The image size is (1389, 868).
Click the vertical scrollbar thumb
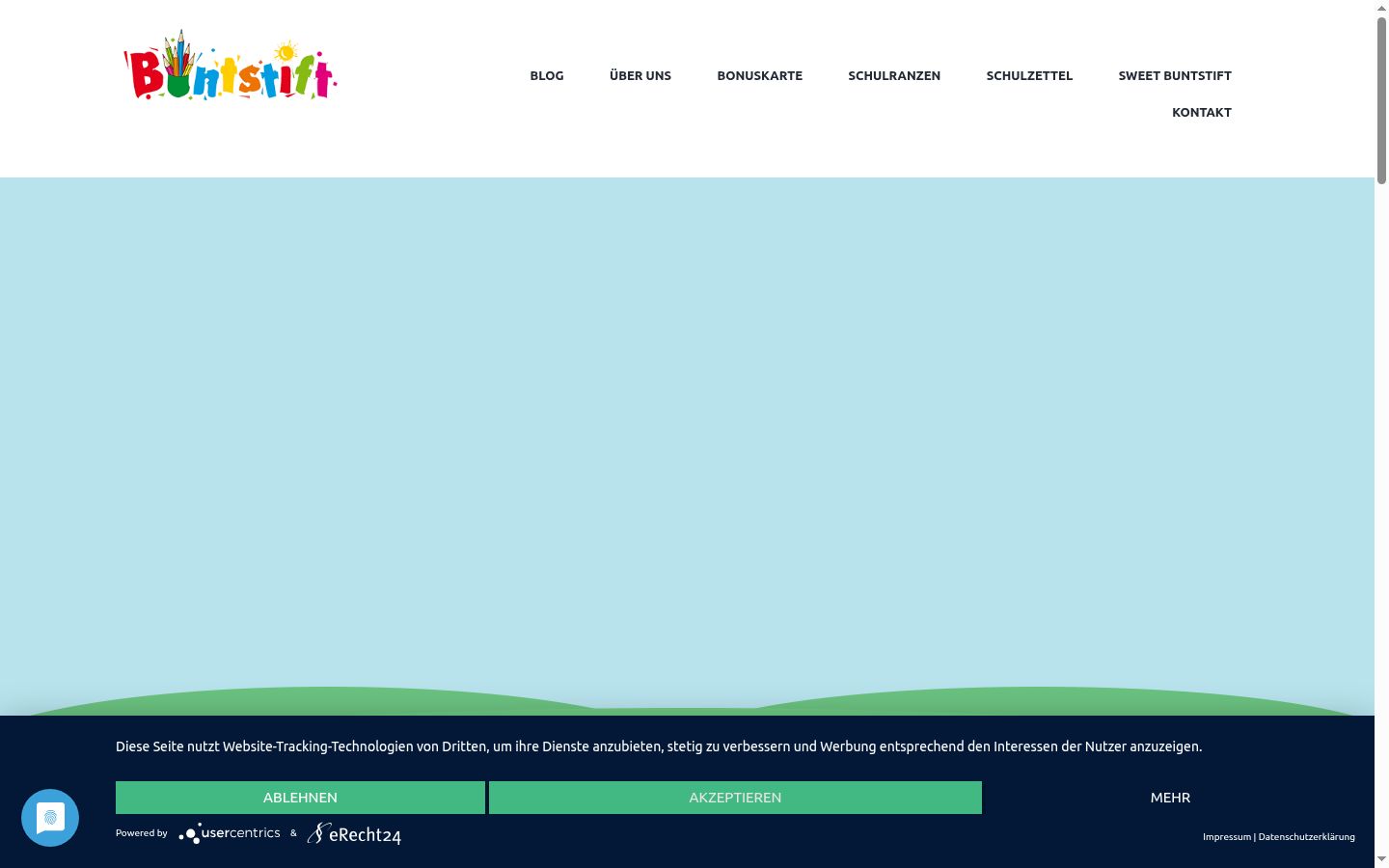pos(1381,100)
